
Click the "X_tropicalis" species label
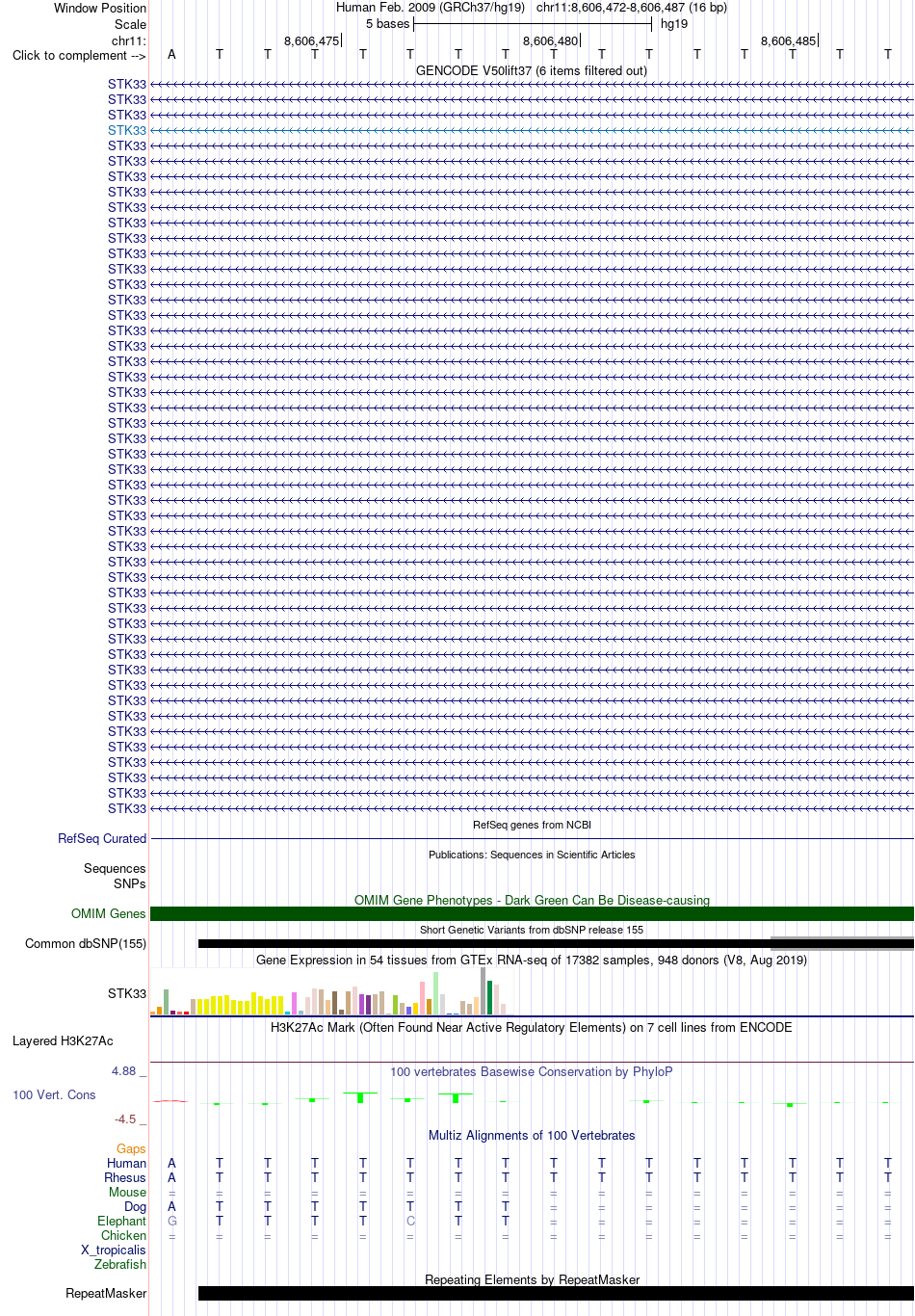114,1250
